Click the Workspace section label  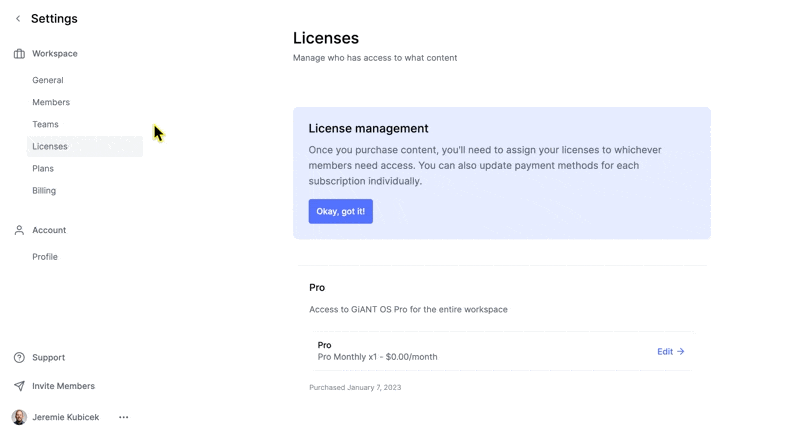pos(55,54)
